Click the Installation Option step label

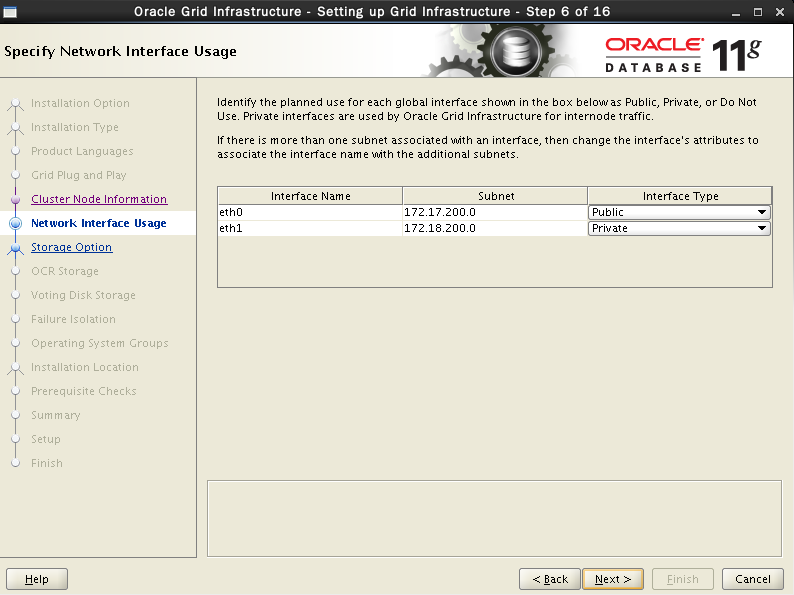(x=80, y=103)
